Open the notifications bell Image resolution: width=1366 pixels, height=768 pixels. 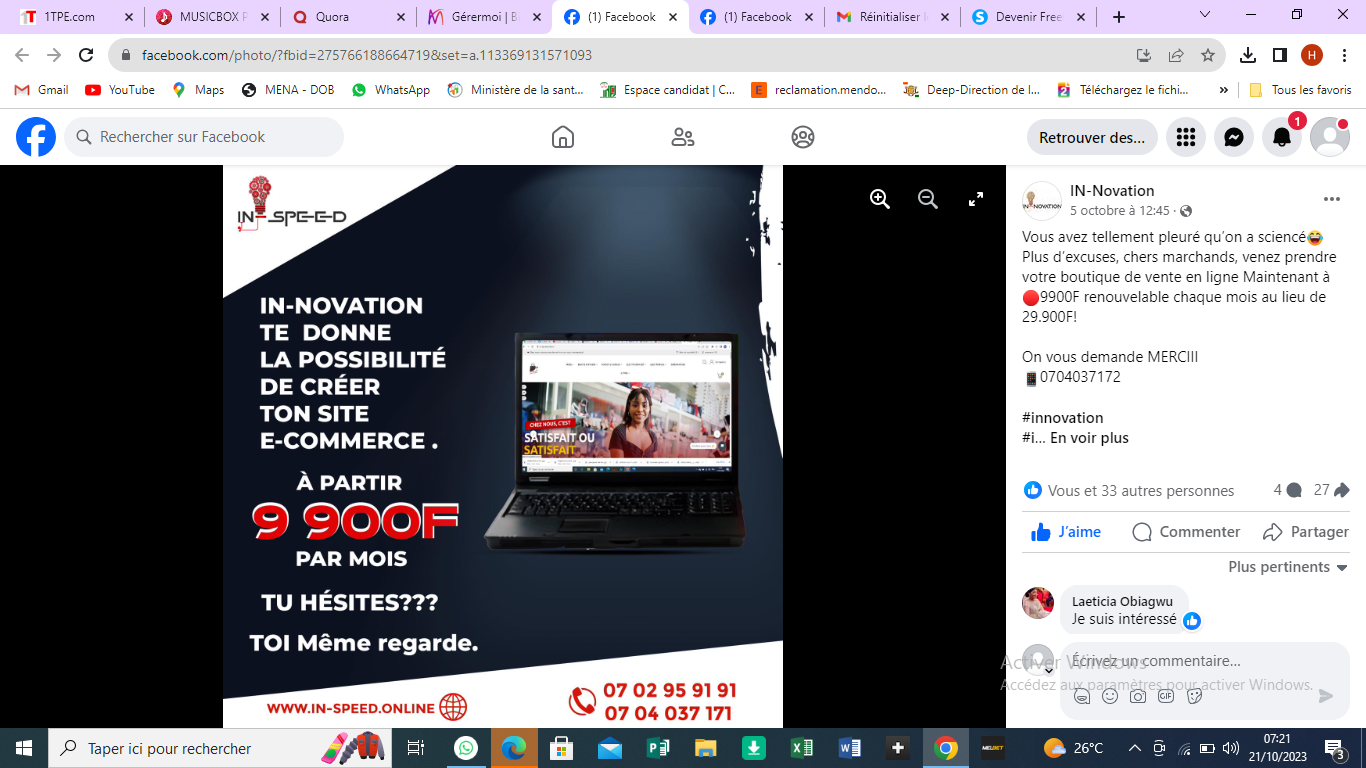1282,137
